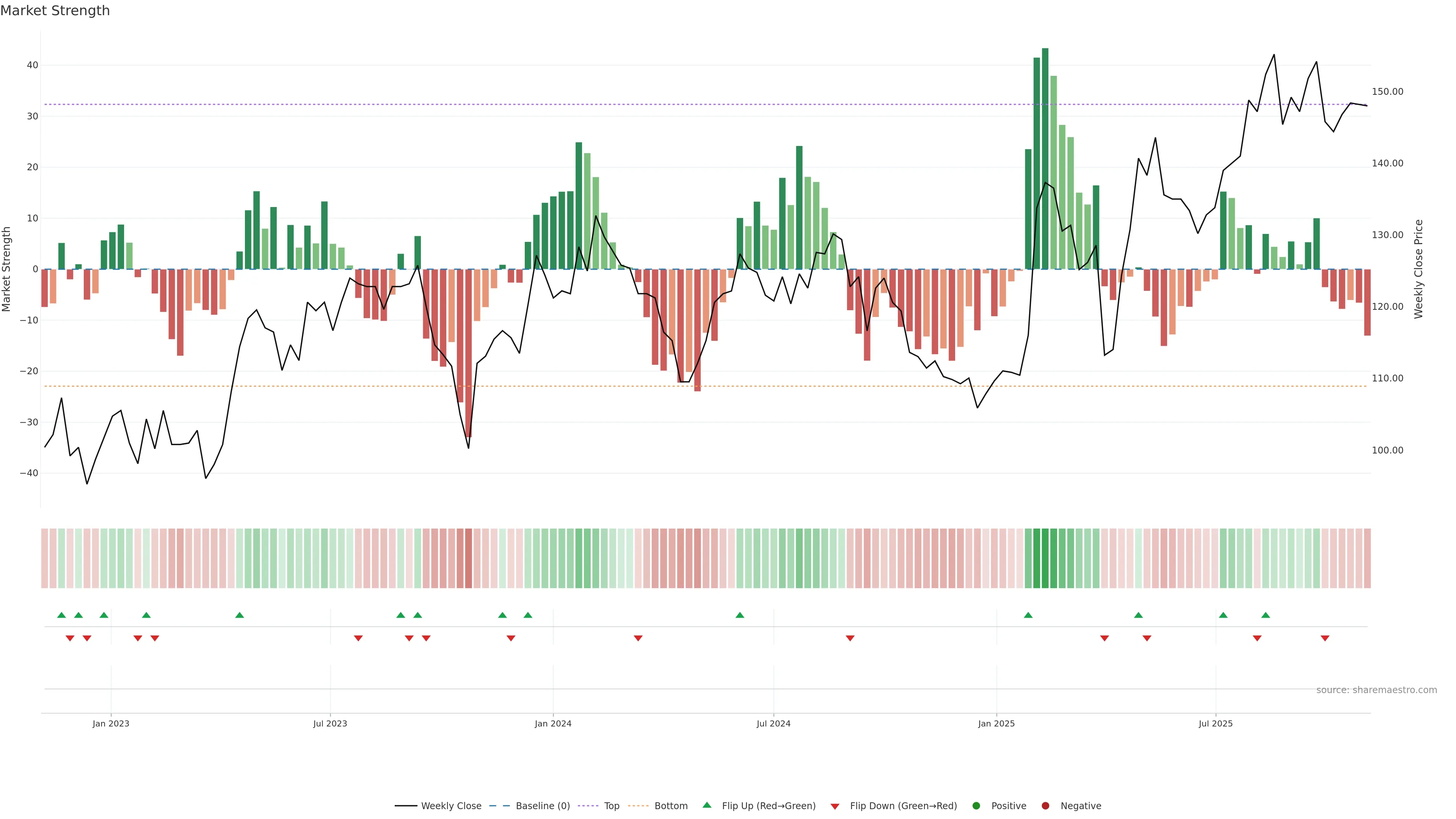The width and height of the screenshot is (1456, 819).
Task: Click the darkest green heatmap cell
Action: coord(1045,559)
